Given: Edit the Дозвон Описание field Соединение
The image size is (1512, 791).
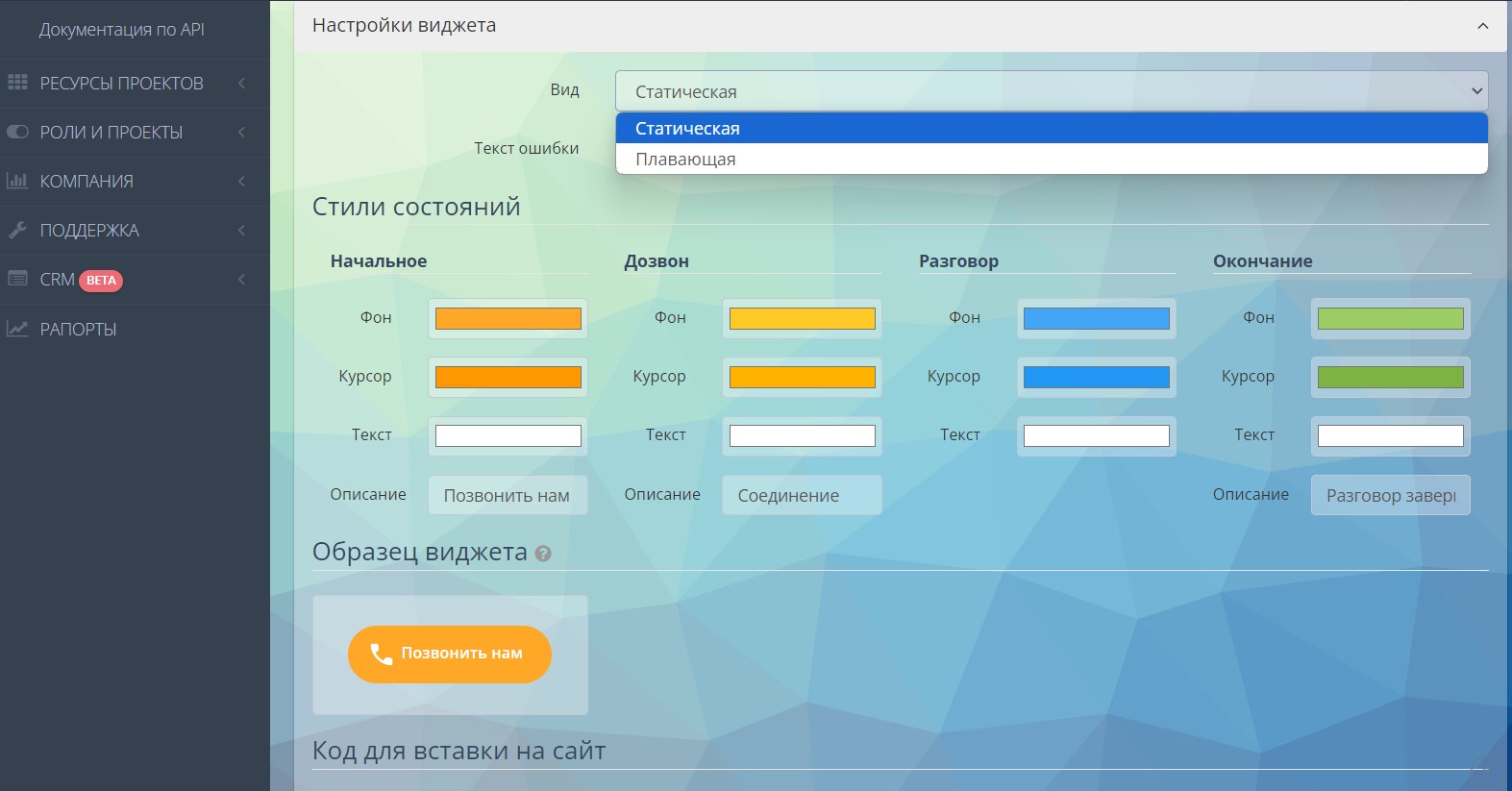Looking at the screenshot, I should 802,495.
